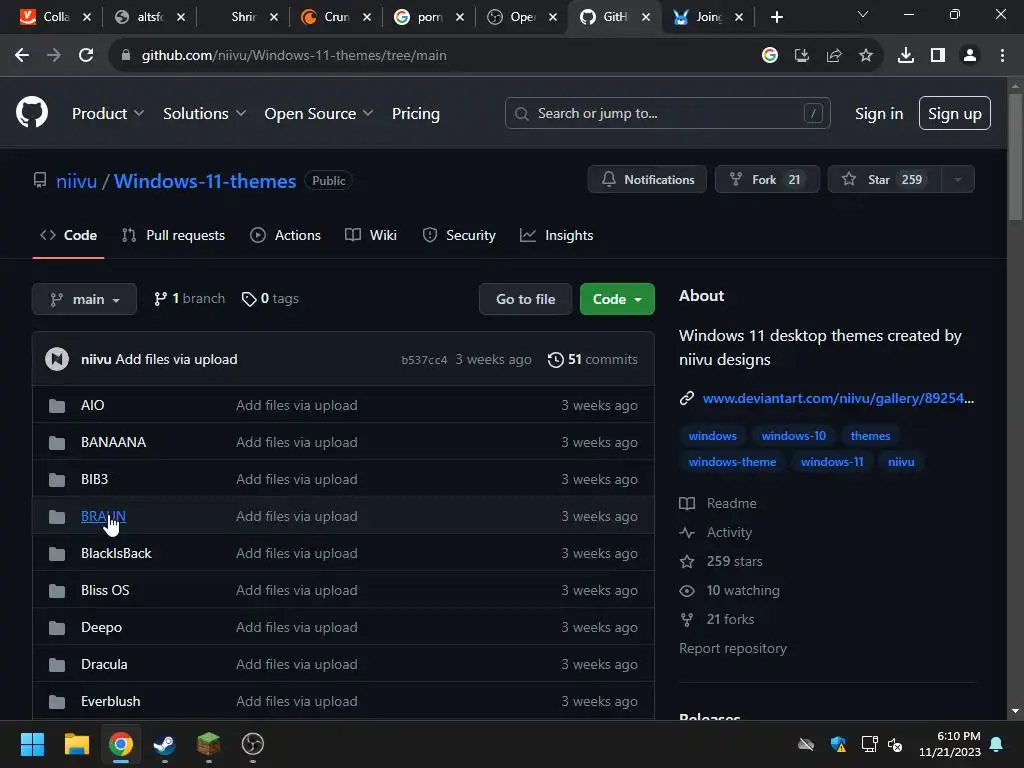
Task: Open the BANAANA folder
Action: (114, 442)
